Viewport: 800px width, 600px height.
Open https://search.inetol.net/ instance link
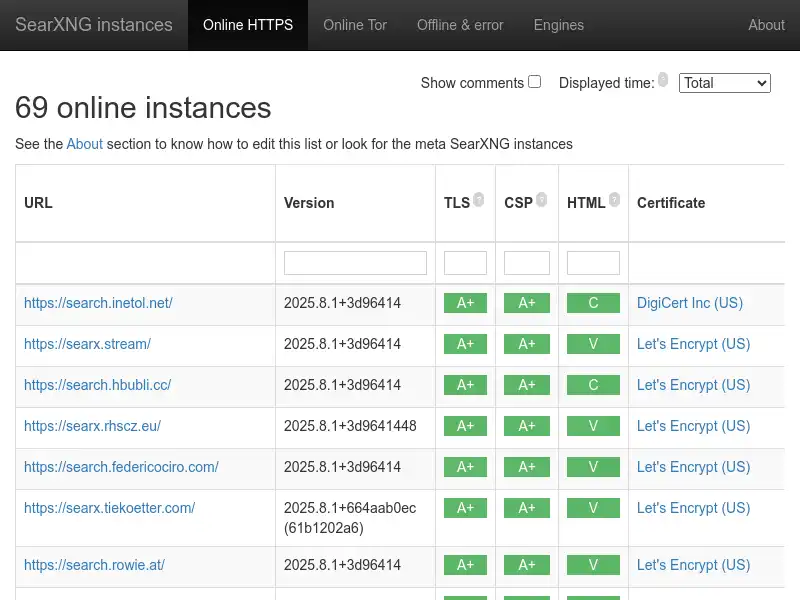tap(98, 303)
